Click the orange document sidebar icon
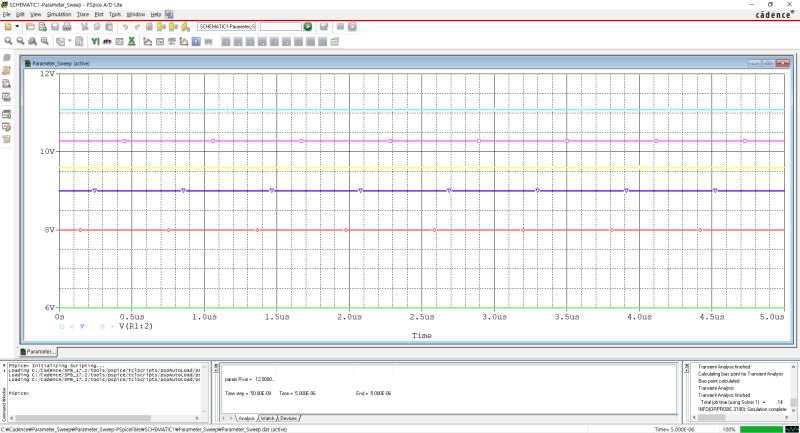800x433 pixels. [7, 70]
